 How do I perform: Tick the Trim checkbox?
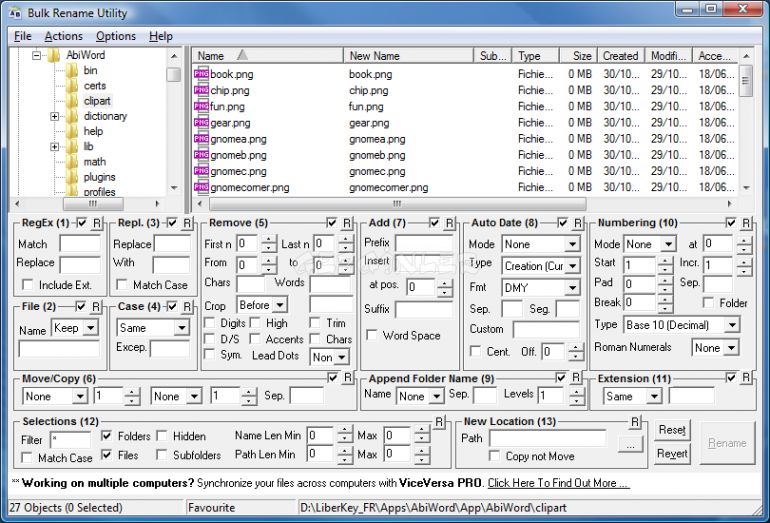pyautogui.click(x=315, y=323)
